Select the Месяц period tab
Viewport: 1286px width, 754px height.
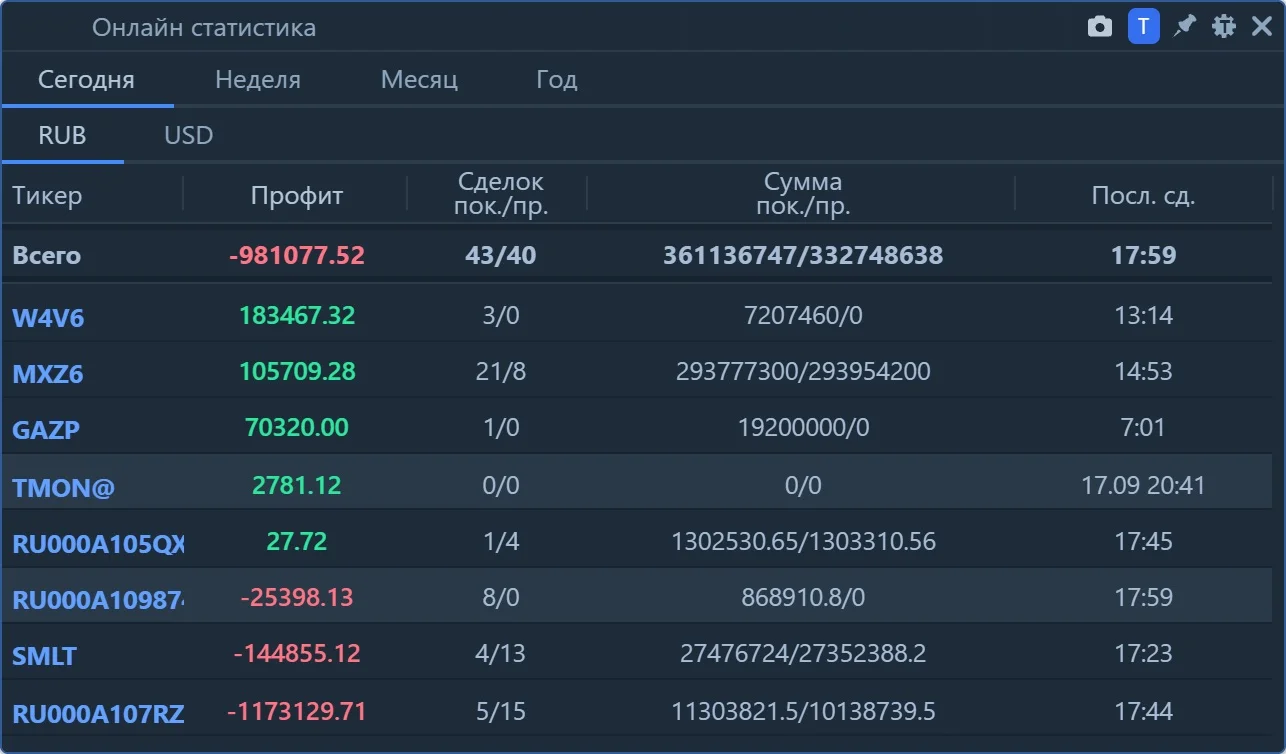[x=419, y=80]
